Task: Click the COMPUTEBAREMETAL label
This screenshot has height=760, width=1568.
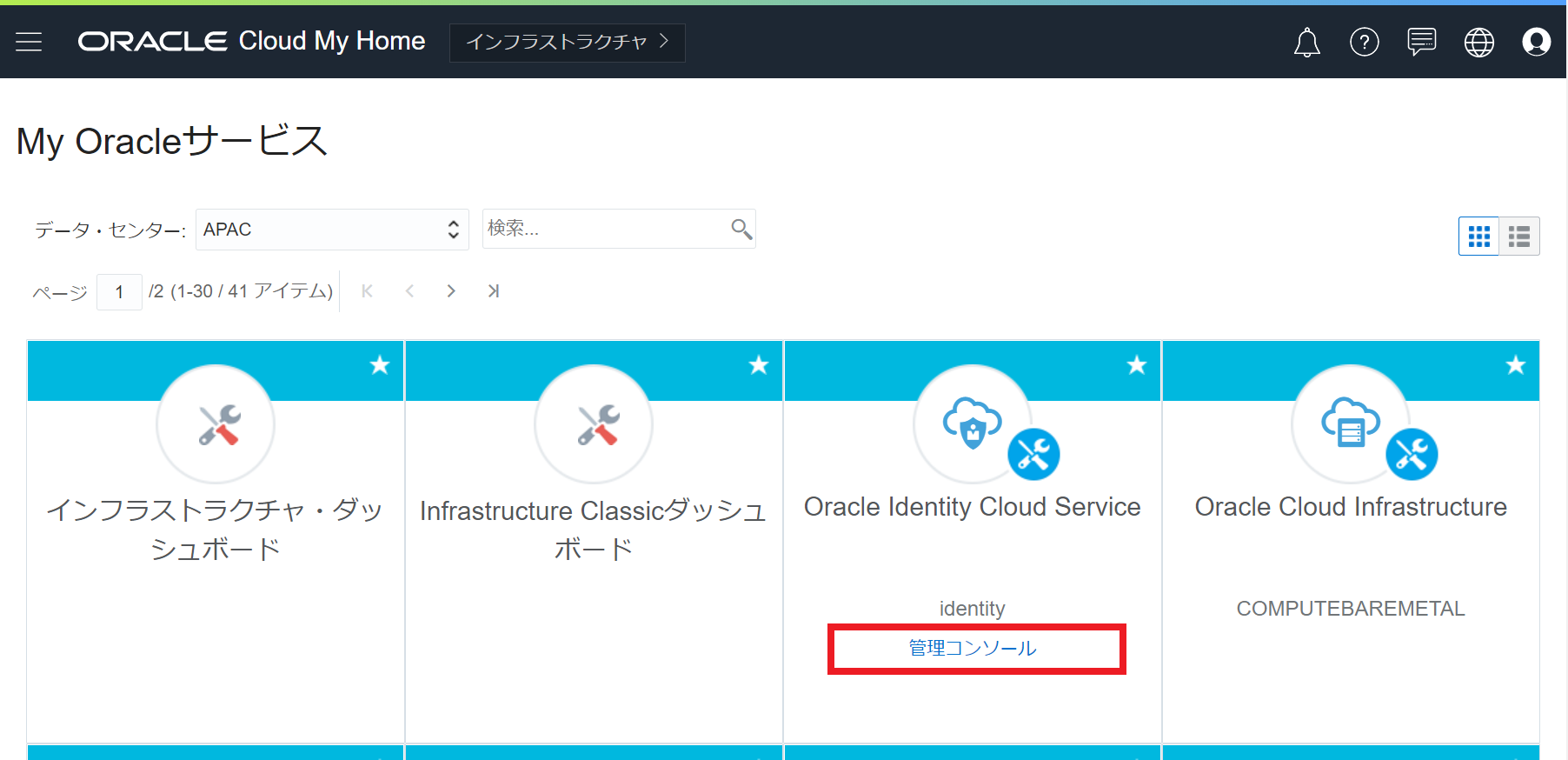Action: pos(1351,609)
